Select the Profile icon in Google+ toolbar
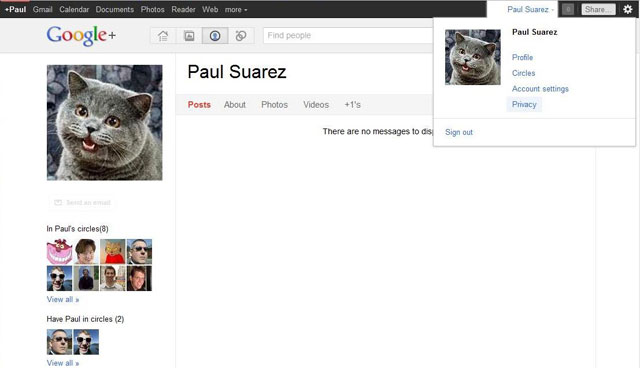 point(215,36)
